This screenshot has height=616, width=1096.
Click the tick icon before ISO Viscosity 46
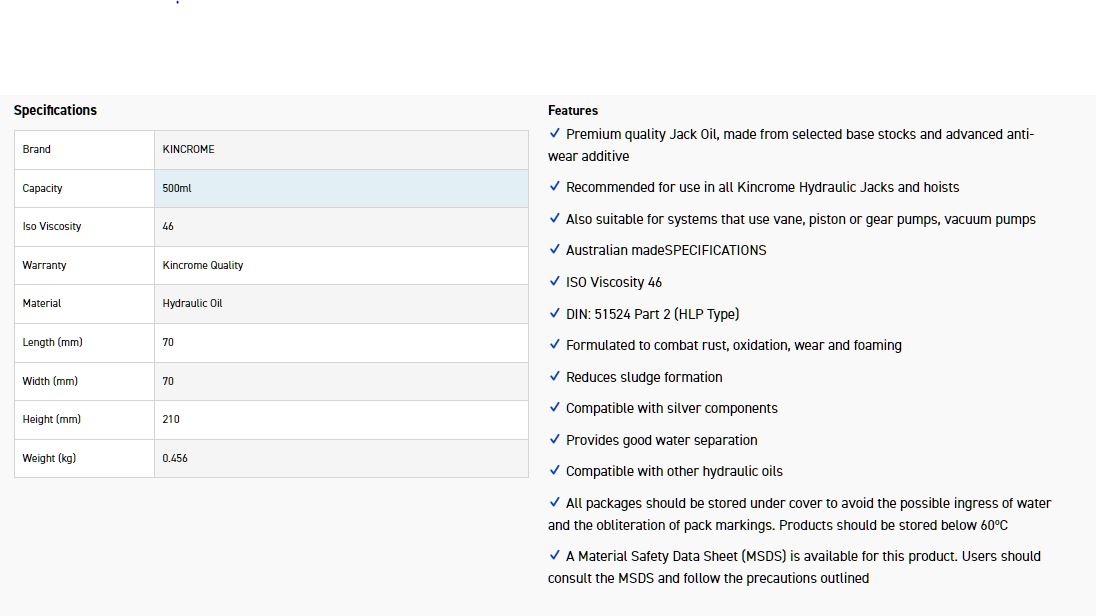[555, 282]
